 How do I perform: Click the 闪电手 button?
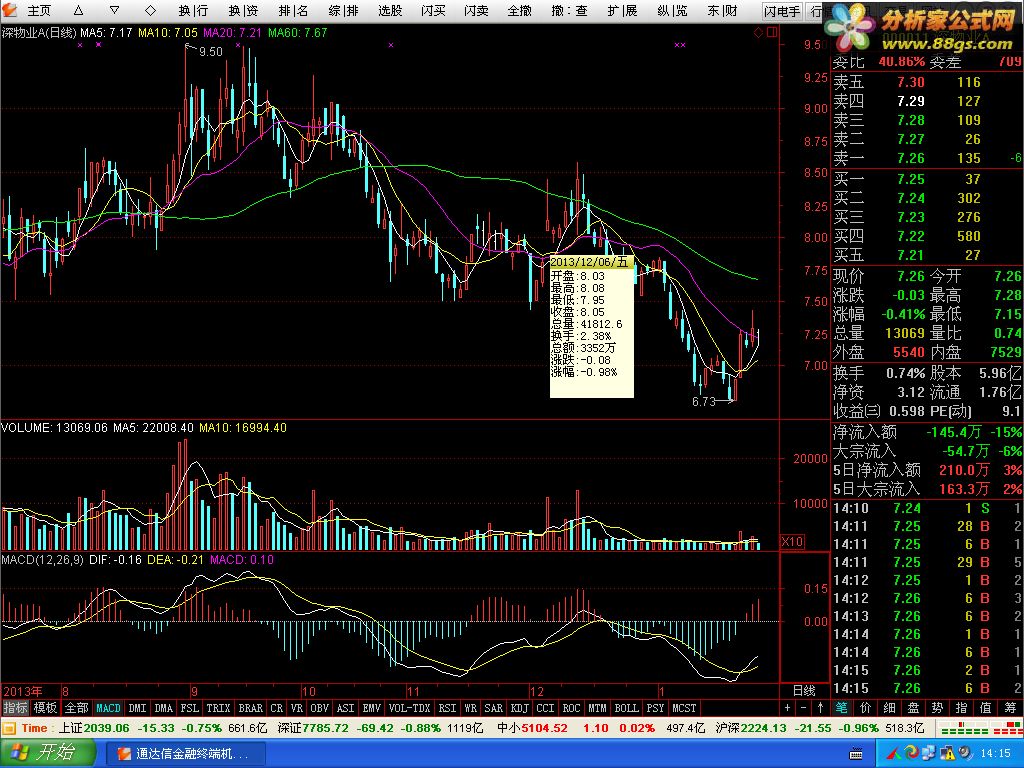tap(782, 10)
